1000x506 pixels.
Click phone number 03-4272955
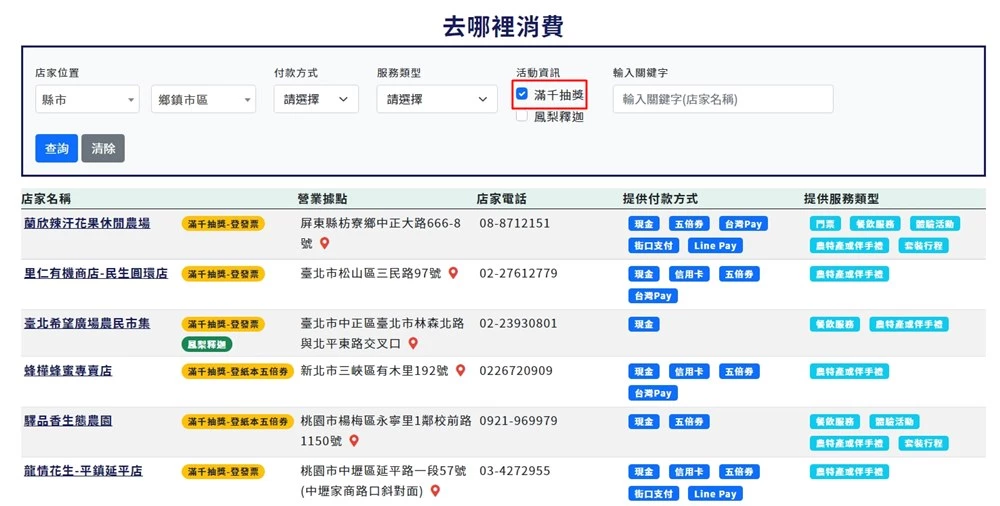tap(515, 471)
